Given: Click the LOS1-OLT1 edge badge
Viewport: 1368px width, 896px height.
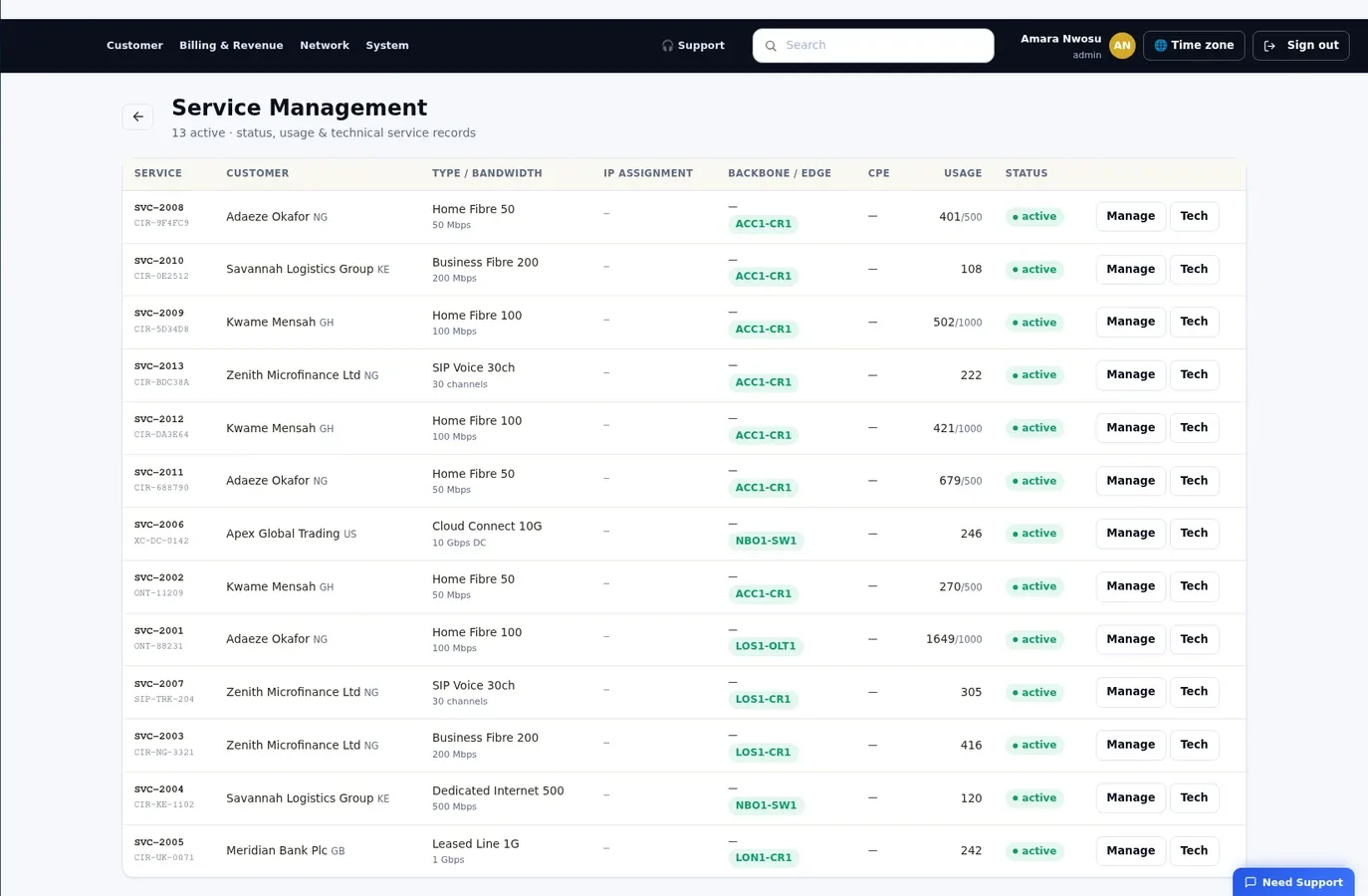Looking at the screenshot, I should coord(766,646).
